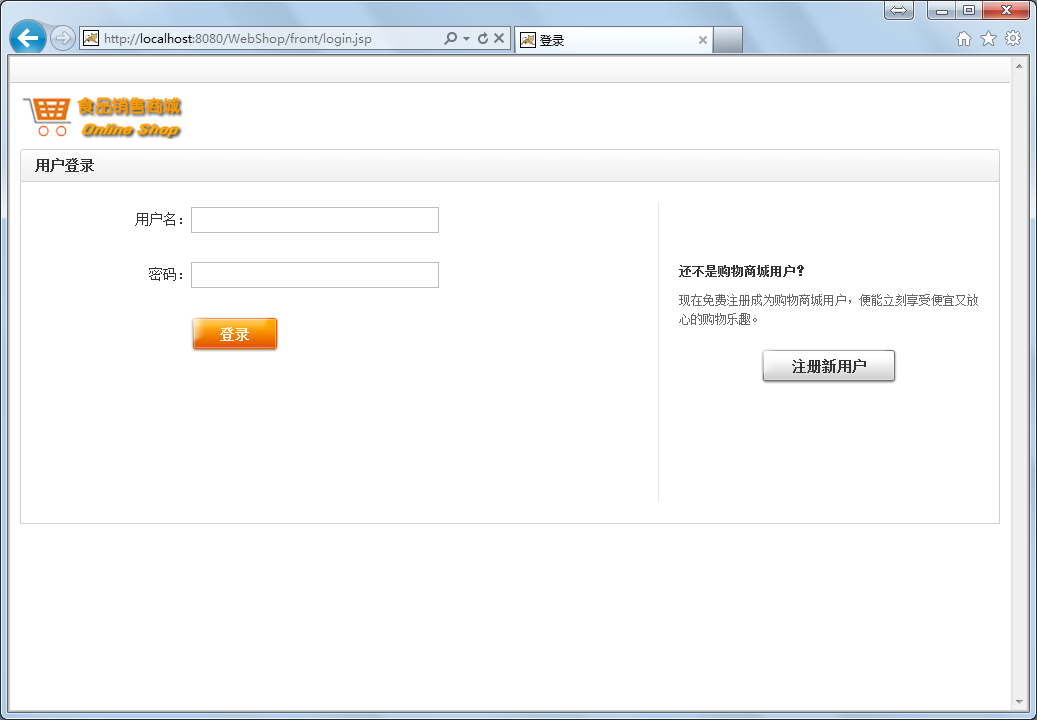
Task: Click the 密码: label
Action: pos(167,274)
